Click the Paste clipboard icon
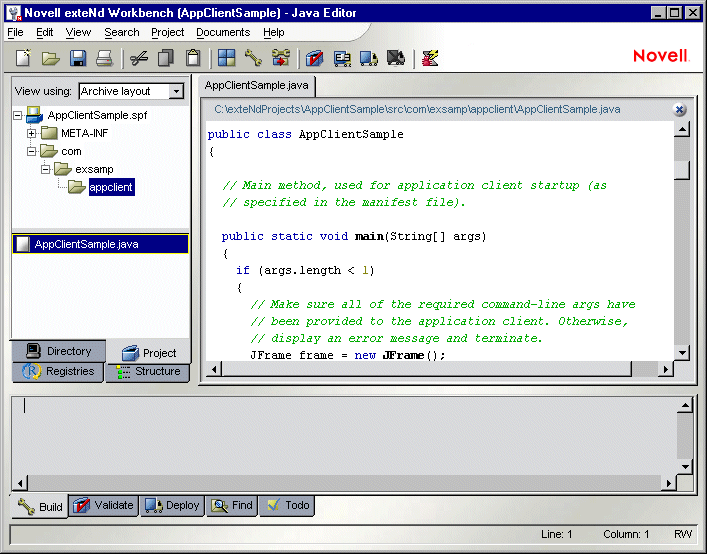Image resolution: width=707 pixels, height=554 pixels. pyautogui.click(x=193, y=58)
